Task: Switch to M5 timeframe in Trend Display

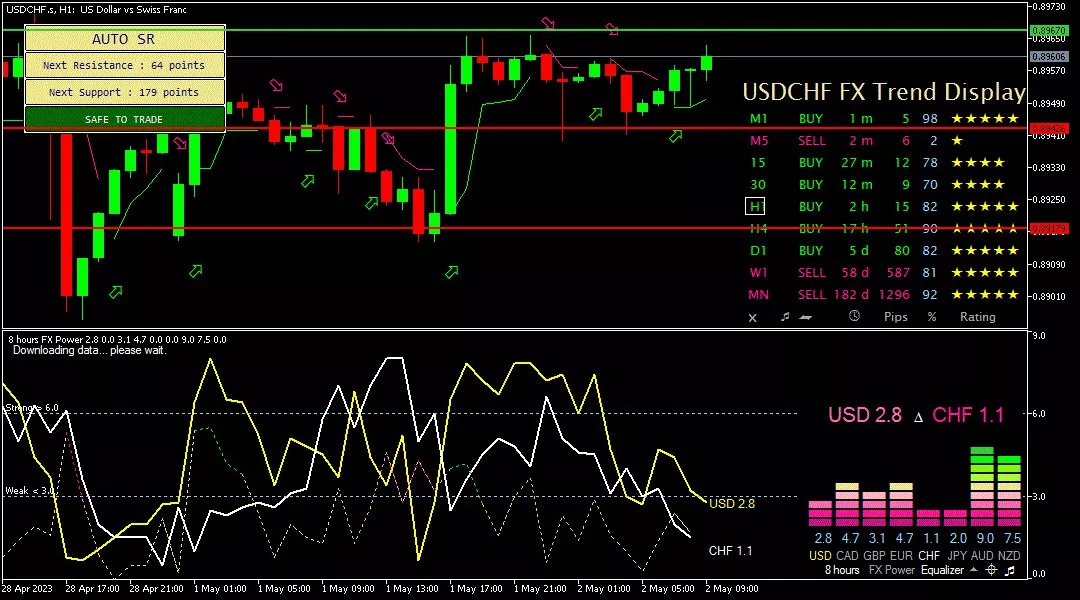Action: 758,141
